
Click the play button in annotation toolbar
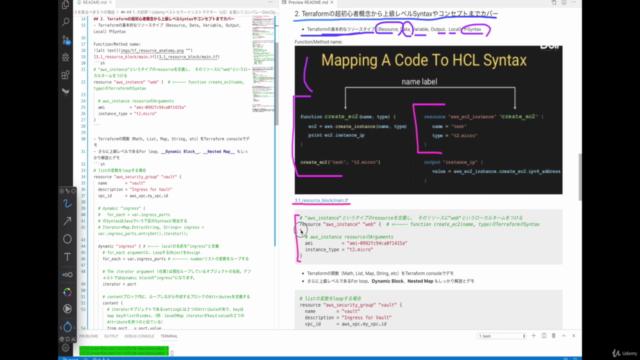coord(67,309)
